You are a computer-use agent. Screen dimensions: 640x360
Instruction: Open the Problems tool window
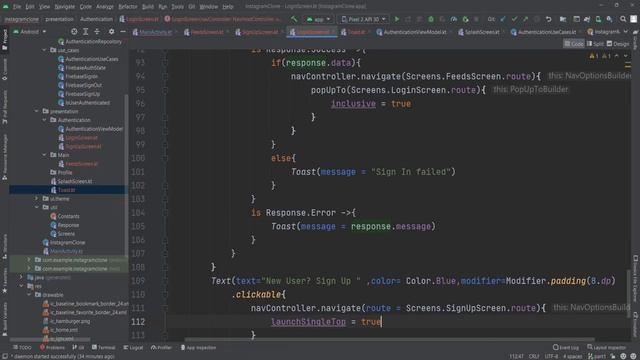pos(52,348)
